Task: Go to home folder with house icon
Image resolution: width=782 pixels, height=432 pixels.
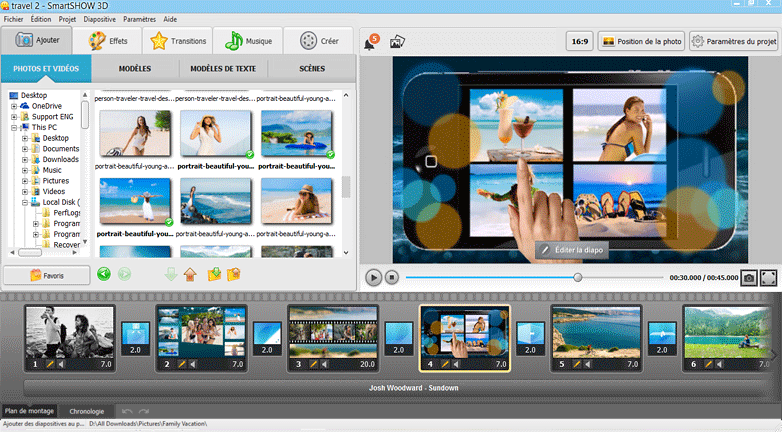Action: click(x=190, y=274)
